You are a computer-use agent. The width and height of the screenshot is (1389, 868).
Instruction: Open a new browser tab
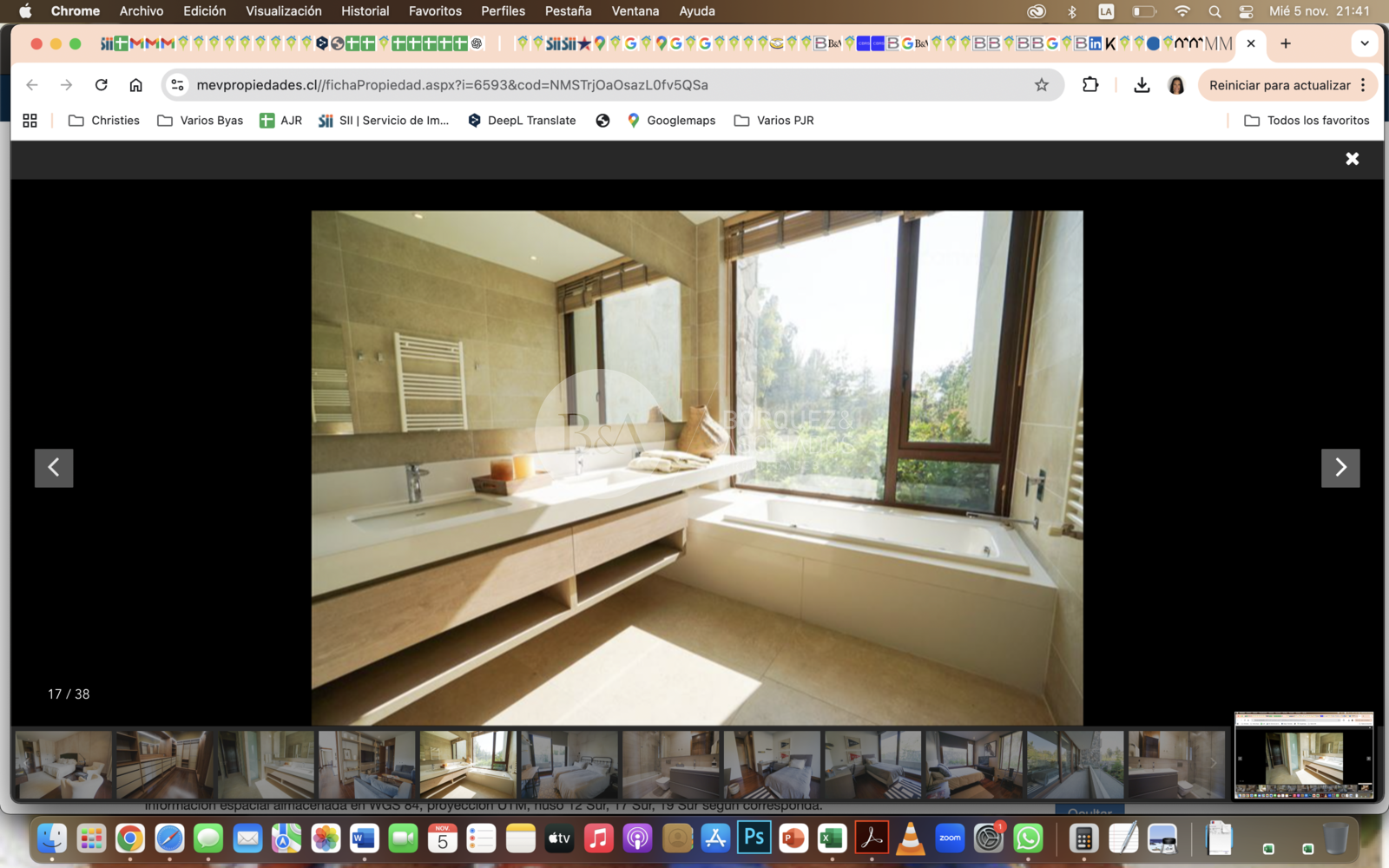pos(1286,43)
